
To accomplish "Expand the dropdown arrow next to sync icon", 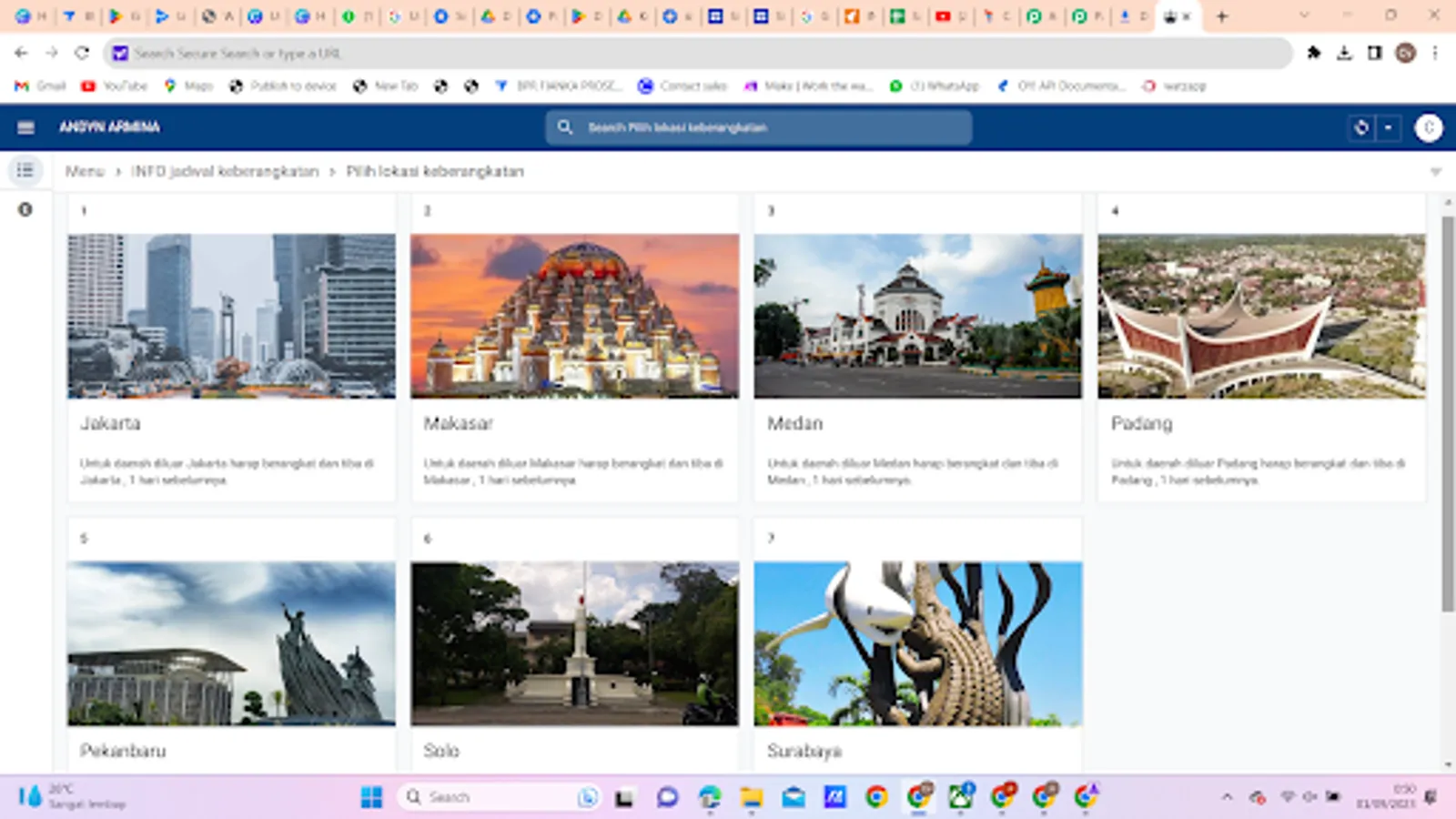I will [x=1388, y=127].
